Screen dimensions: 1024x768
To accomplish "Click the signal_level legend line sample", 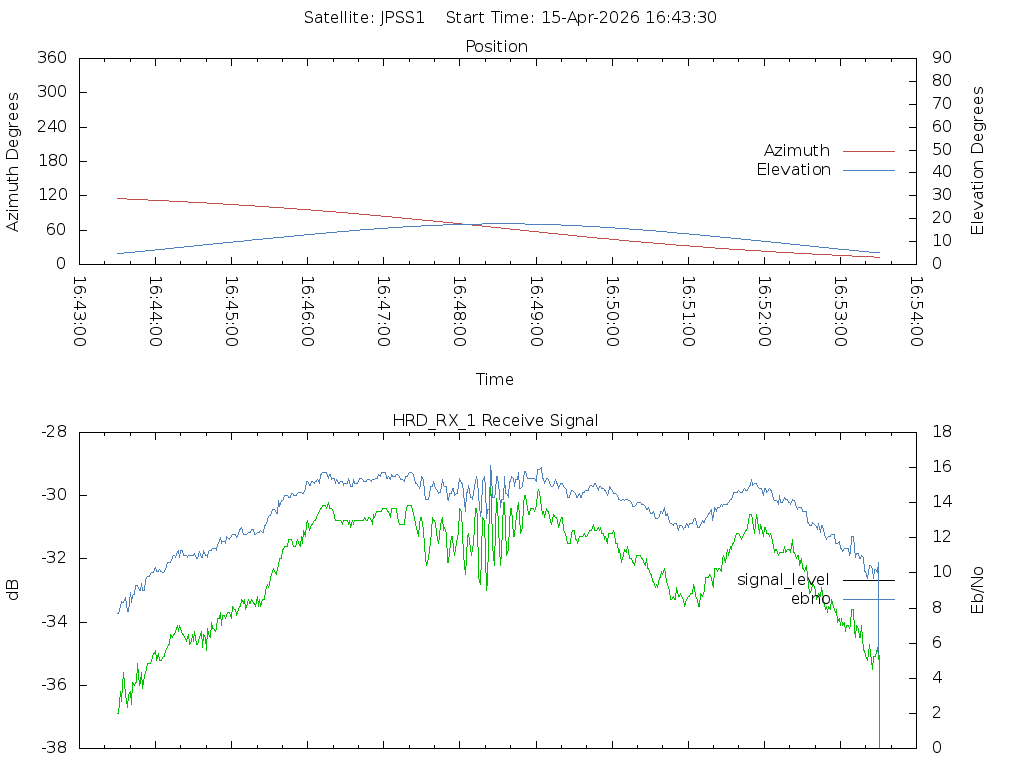I will tap(869, 580).
